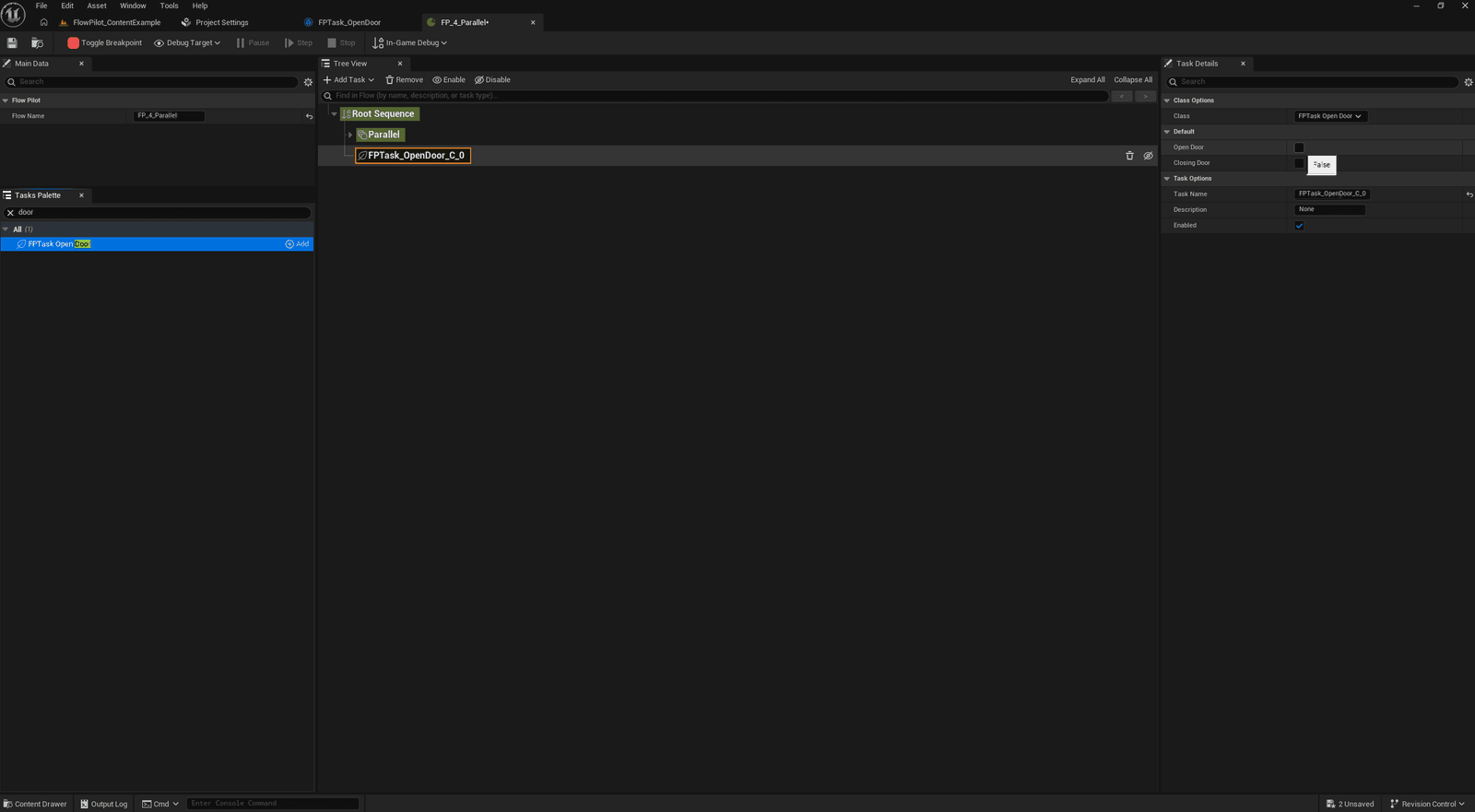Open the Tools menu
Viewport: 1475px width, 812px height.
169,6
